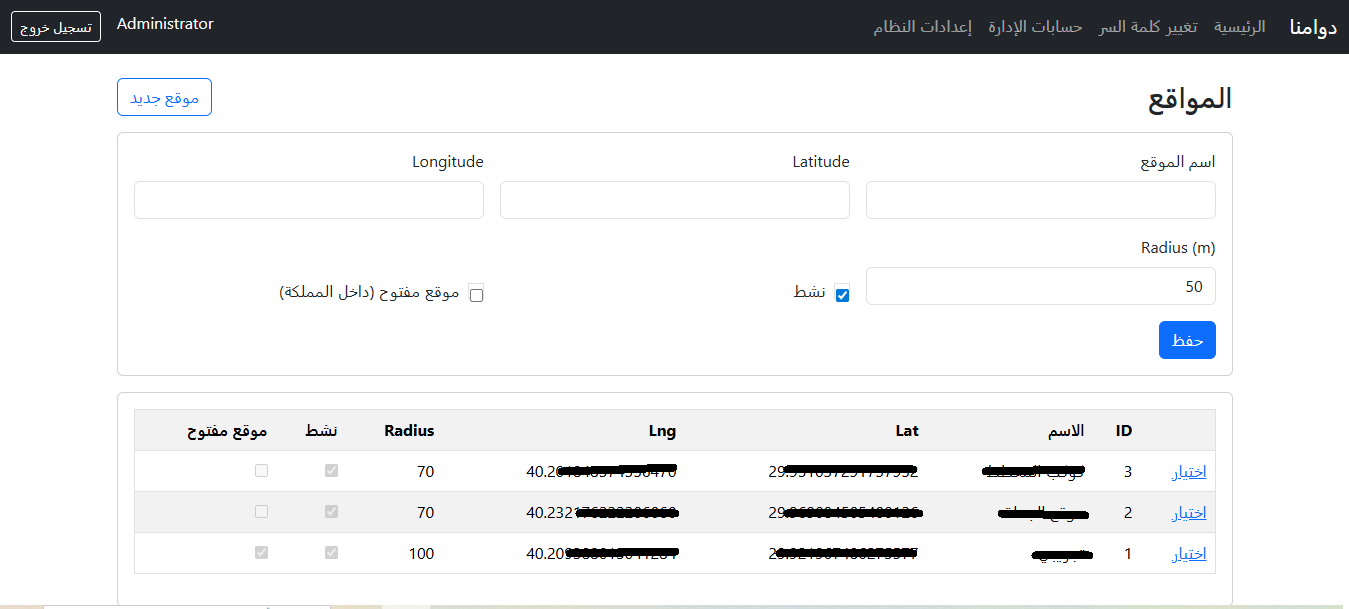Open اختبار link for row ID 2
Viewport: 1349px width, 609px height.
pos(1188,511)
